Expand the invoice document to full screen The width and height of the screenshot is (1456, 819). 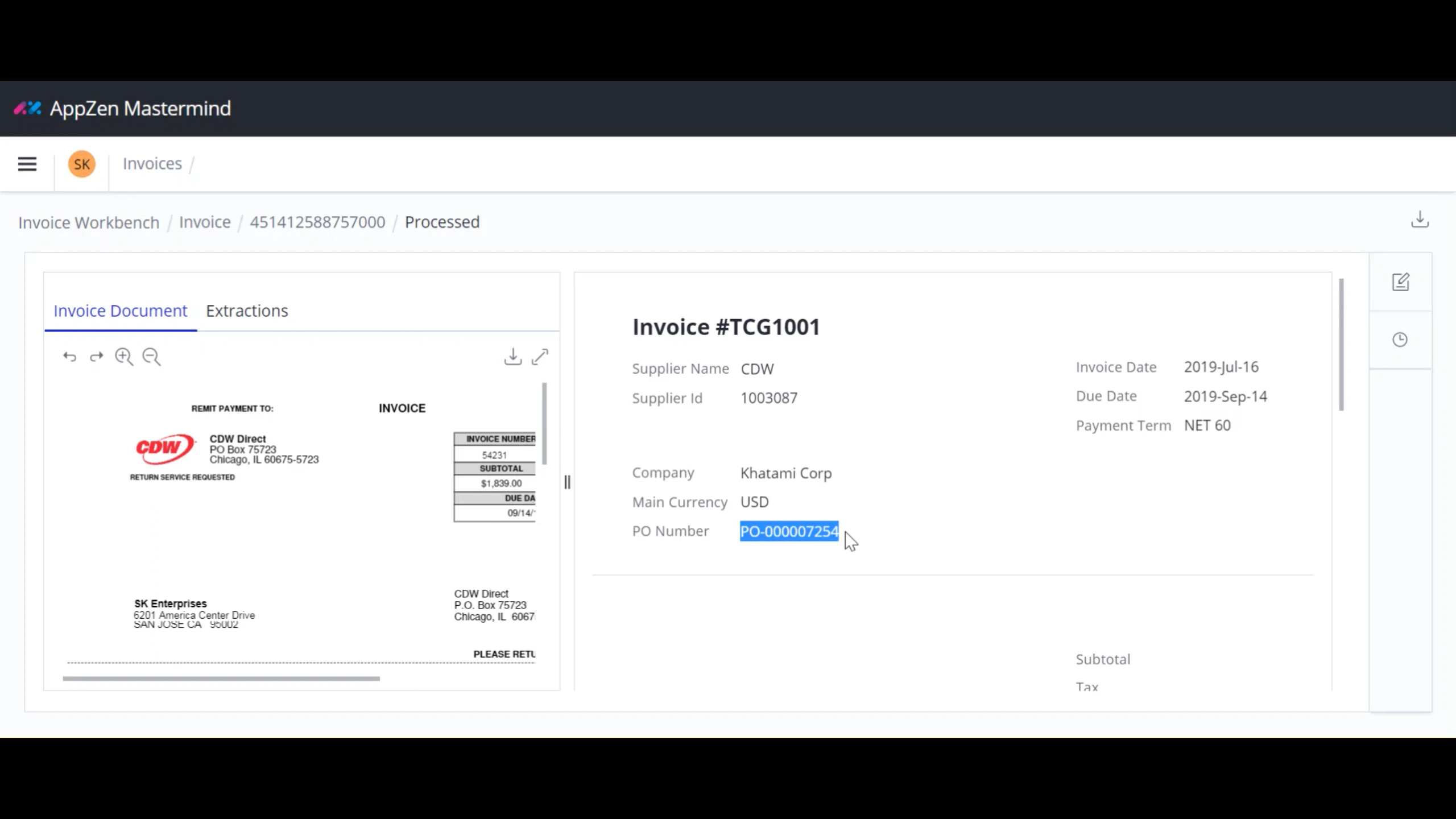tap(540, 357)
